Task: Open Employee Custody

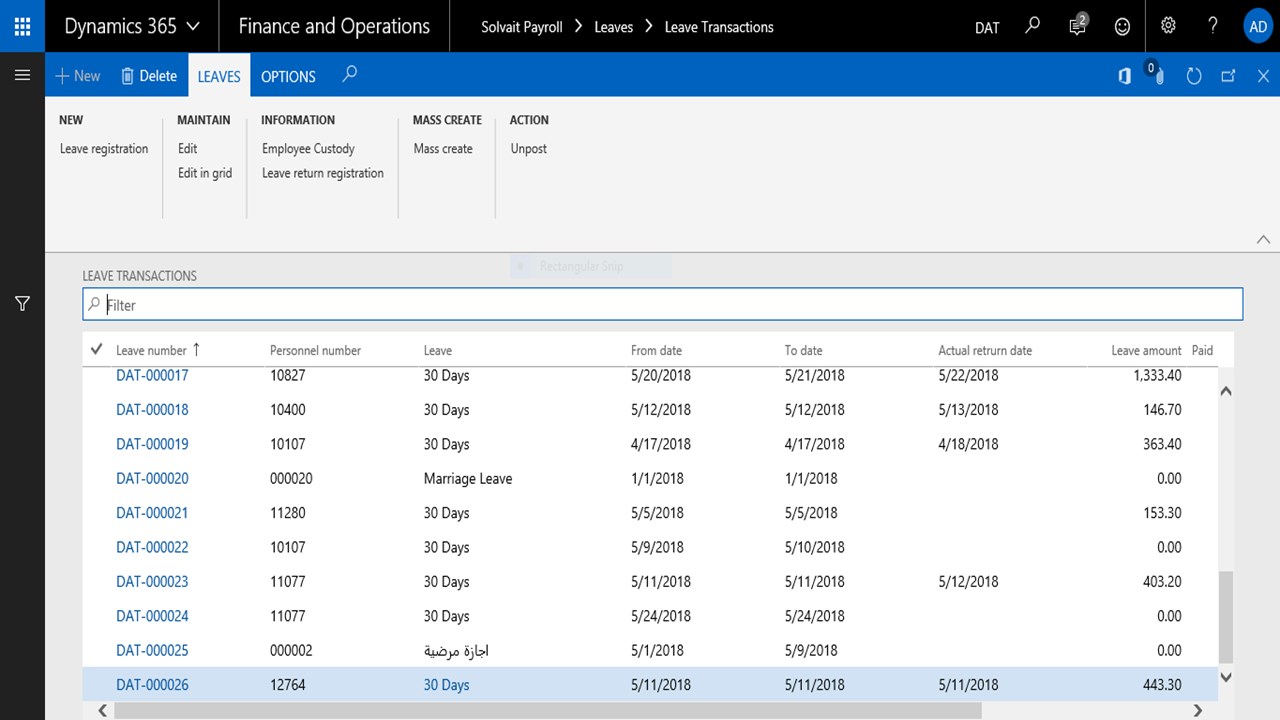Action: click(x=308, y=149)
